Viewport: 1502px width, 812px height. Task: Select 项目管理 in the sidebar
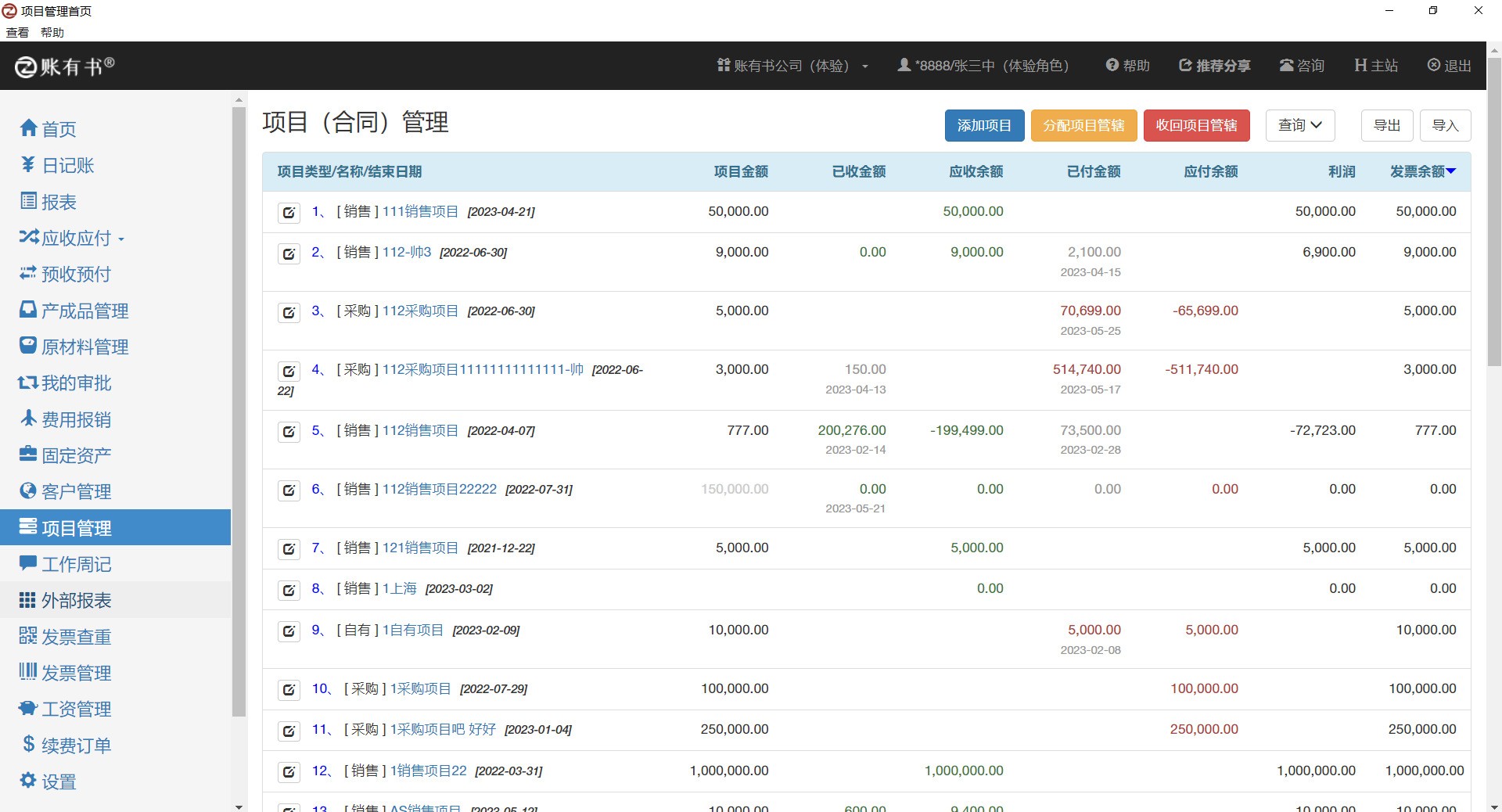pos(115,527)
